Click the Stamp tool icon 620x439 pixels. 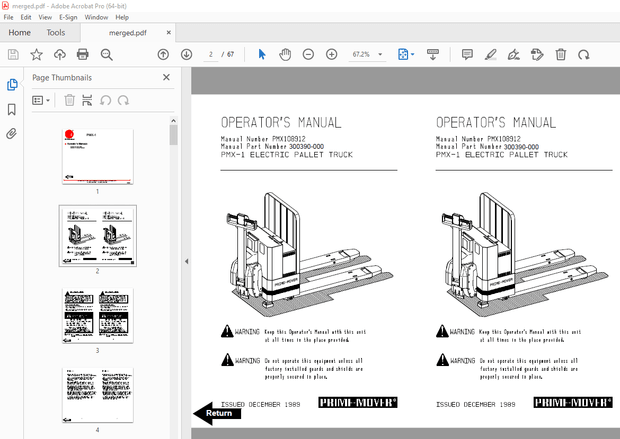click(x=537, y=54)
